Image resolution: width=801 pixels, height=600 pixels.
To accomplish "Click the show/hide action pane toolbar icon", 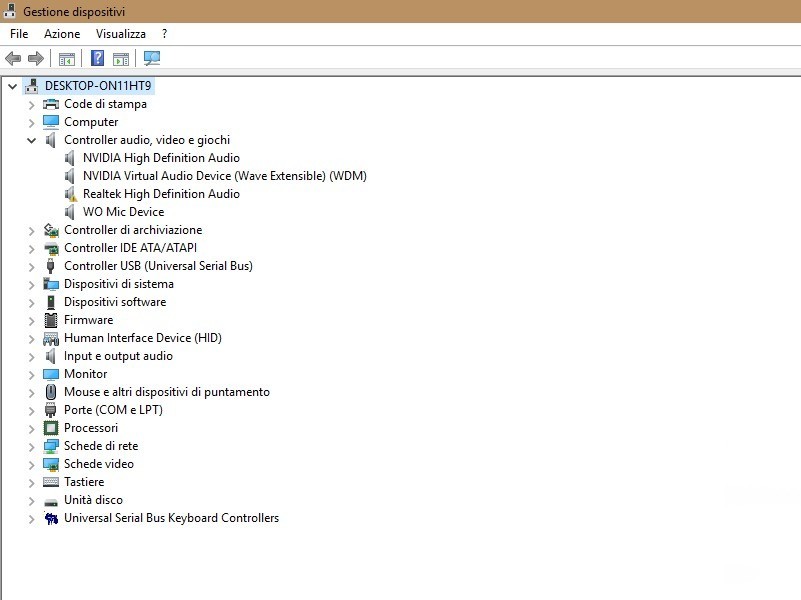I will click(121, 59).
